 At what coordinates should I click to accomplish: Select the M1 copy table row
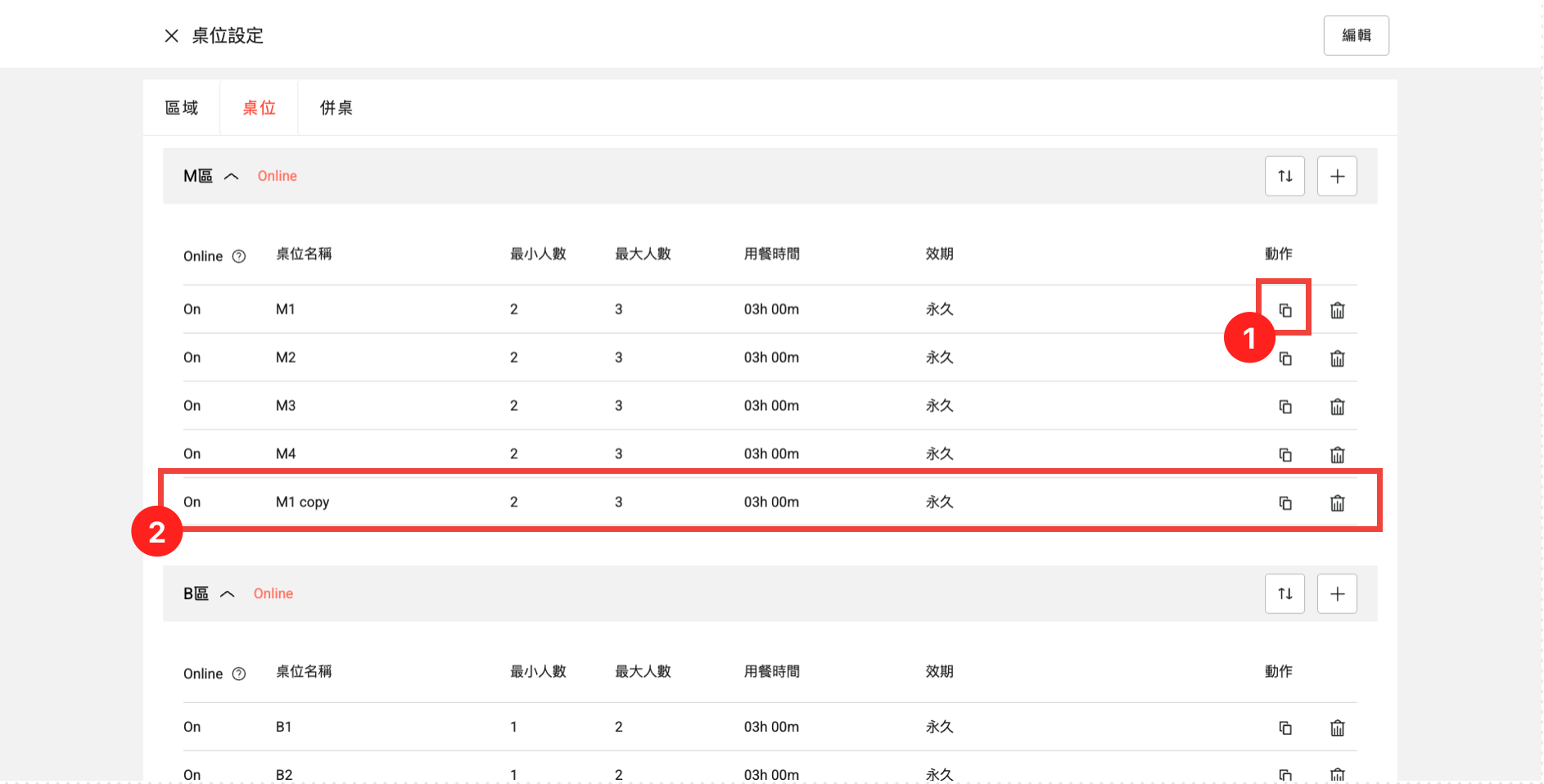coord(302,502)
